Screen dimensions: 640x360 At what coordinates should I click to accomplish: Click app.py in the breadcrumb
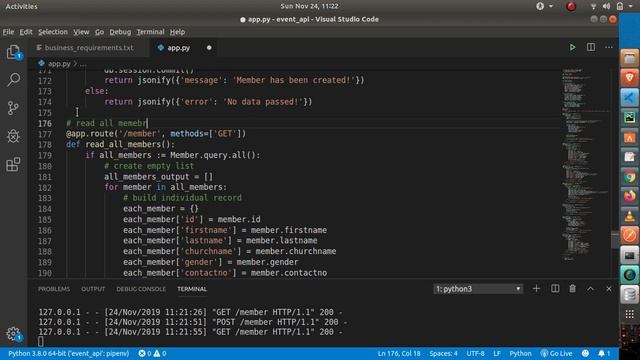tap(59, 64)
